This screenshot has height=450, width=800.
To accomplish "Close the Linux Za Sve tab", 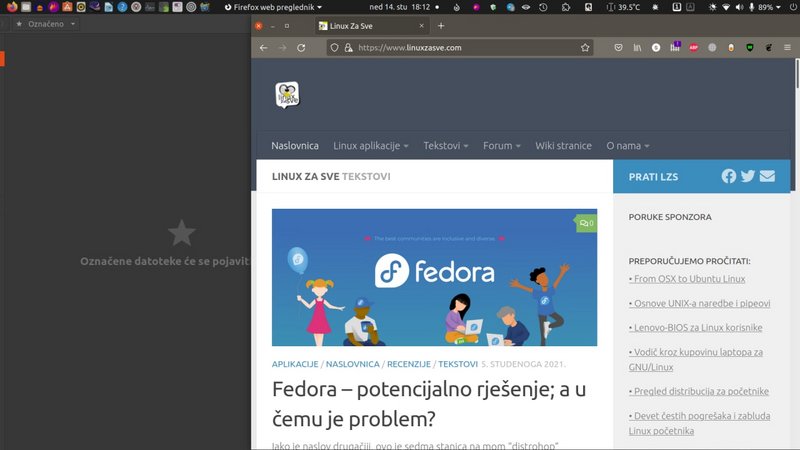I will (x=421, y=26).
